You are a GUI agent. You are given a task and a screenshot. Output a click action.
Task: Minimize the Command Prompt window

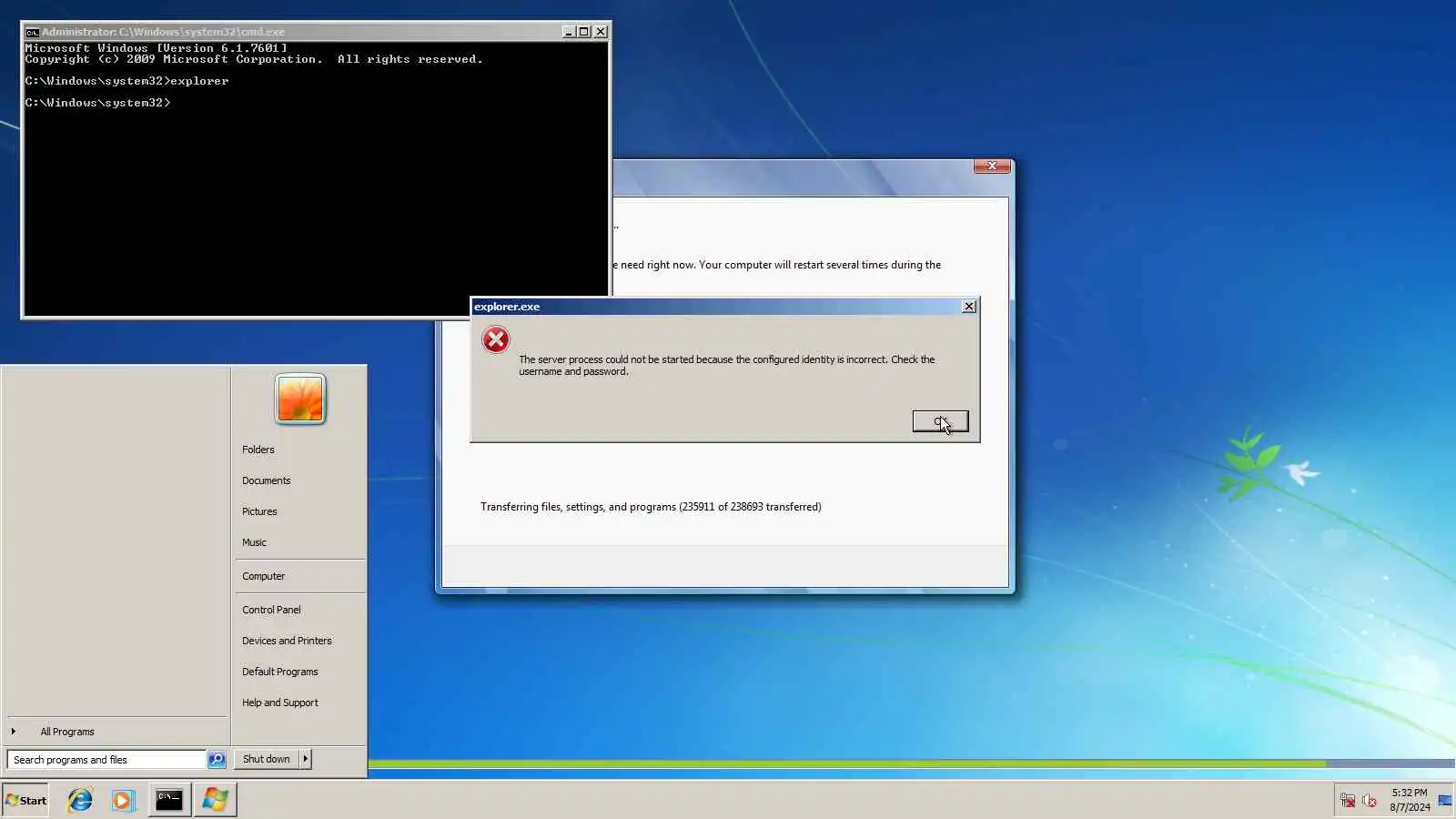pyautogui.click(x=569, y=32)
